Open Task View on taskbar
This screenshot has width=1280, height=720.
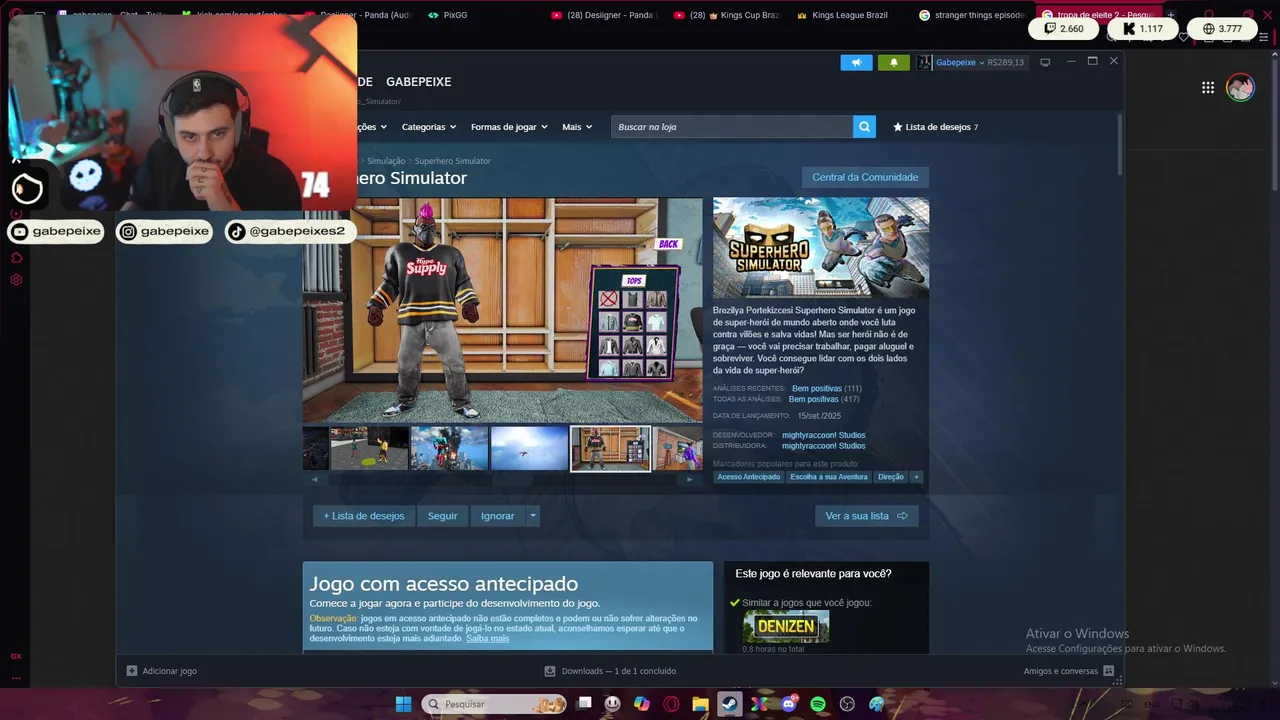click(584, 704)
